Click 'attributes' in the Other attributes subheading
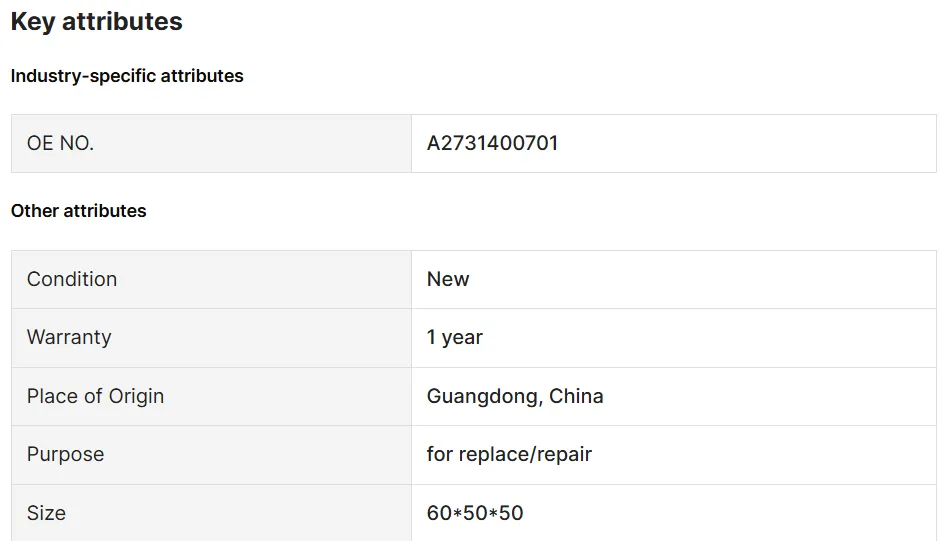942x541 pixels. [x=105, y=211]
